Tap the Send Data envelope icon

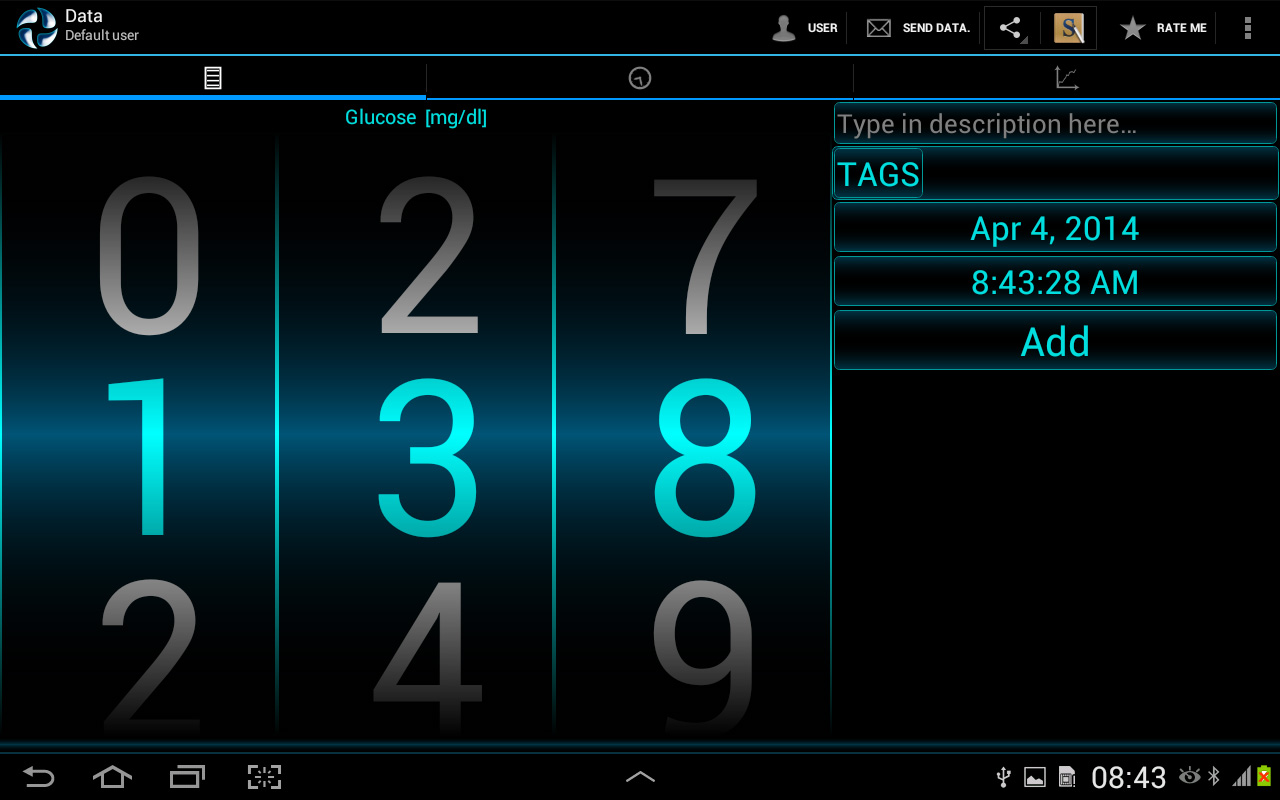[878, 28]
